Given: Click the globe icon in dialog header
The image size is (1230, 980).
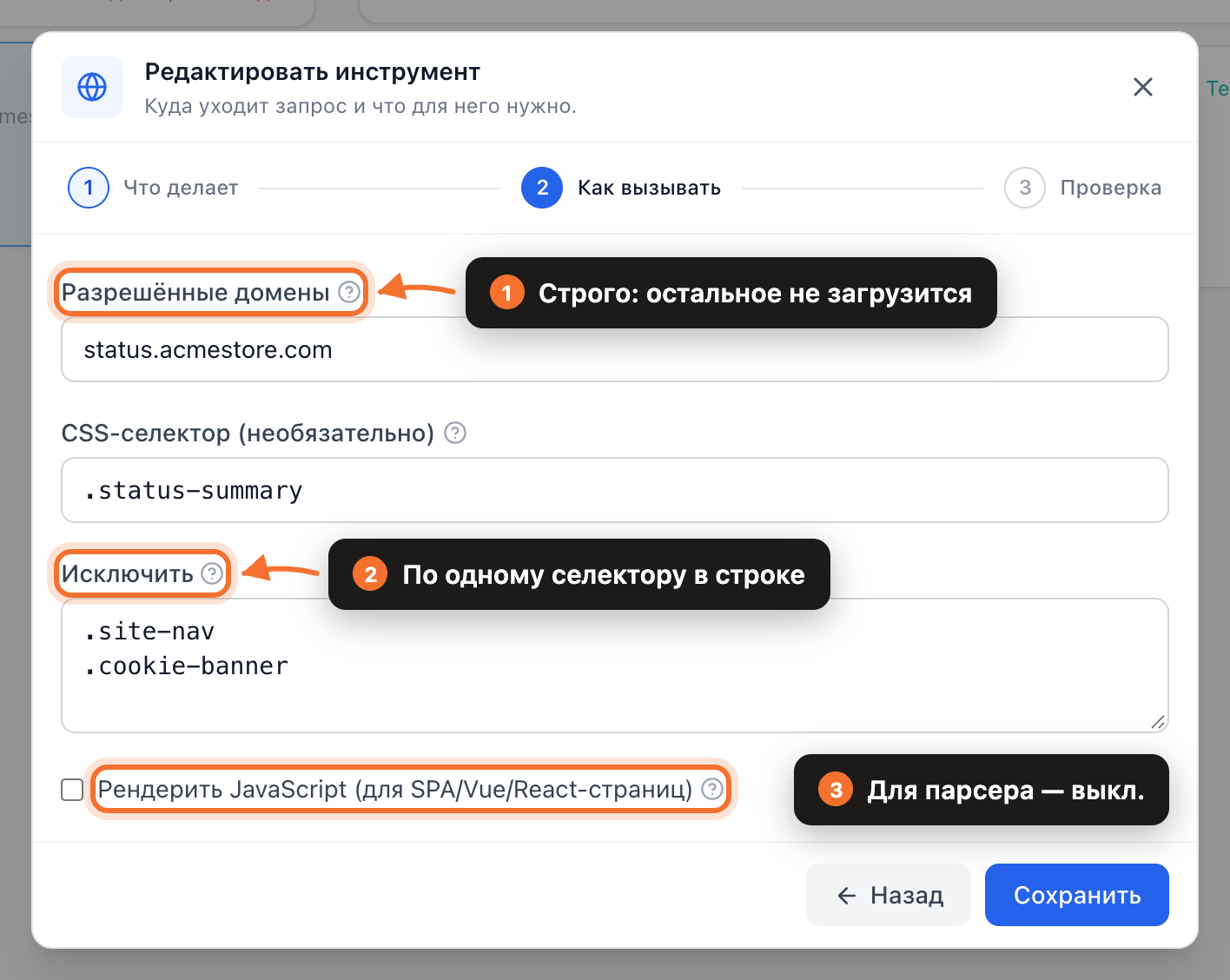Looking at the screenshot, I should click(x=92, y=87).
